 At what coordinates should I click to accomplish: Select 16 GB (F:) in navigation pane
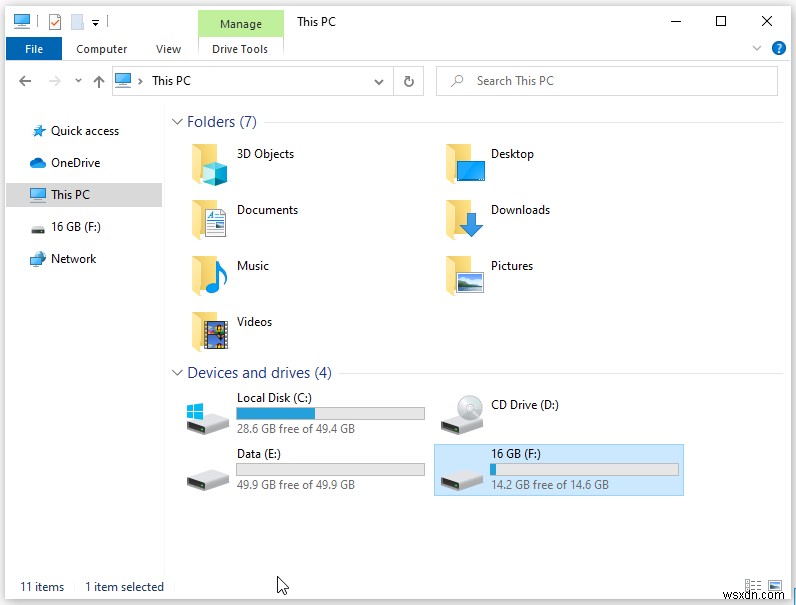click(x=84, y=227)
